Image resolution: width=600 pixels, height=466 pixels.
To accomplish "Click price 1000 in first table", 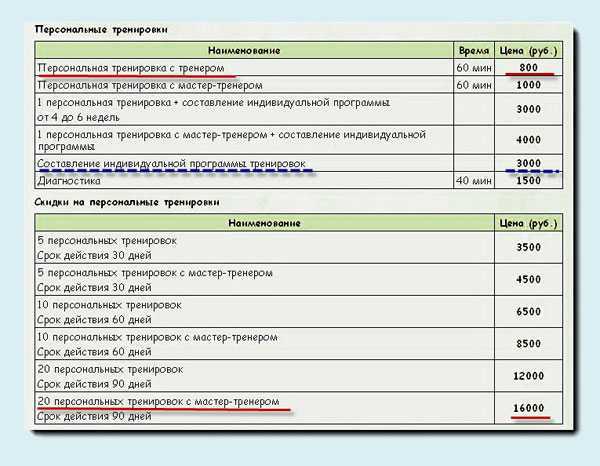I will [x=528, y=85].
